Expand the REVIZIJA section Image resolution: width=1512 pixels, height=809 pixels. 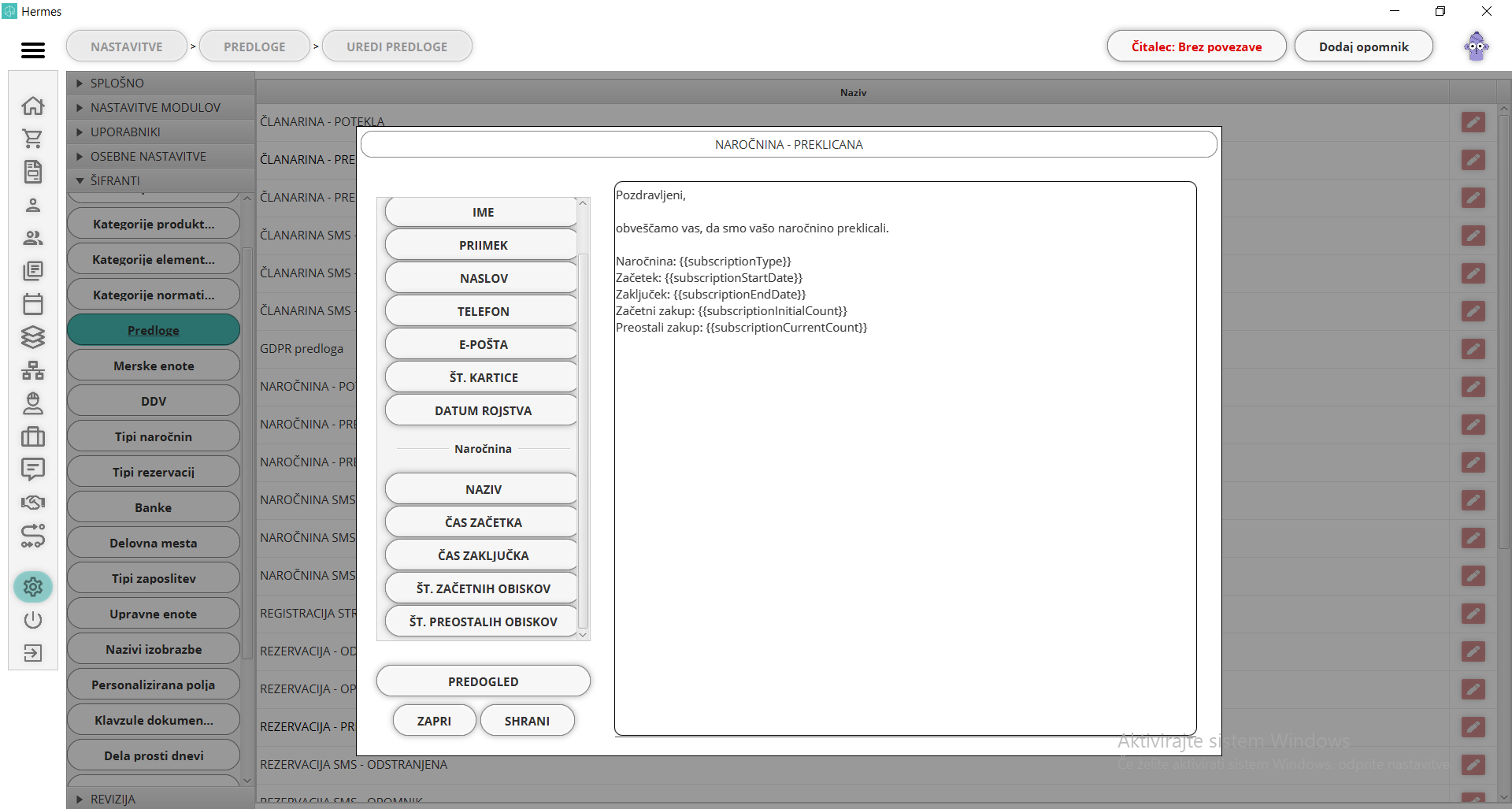[161, 799]
